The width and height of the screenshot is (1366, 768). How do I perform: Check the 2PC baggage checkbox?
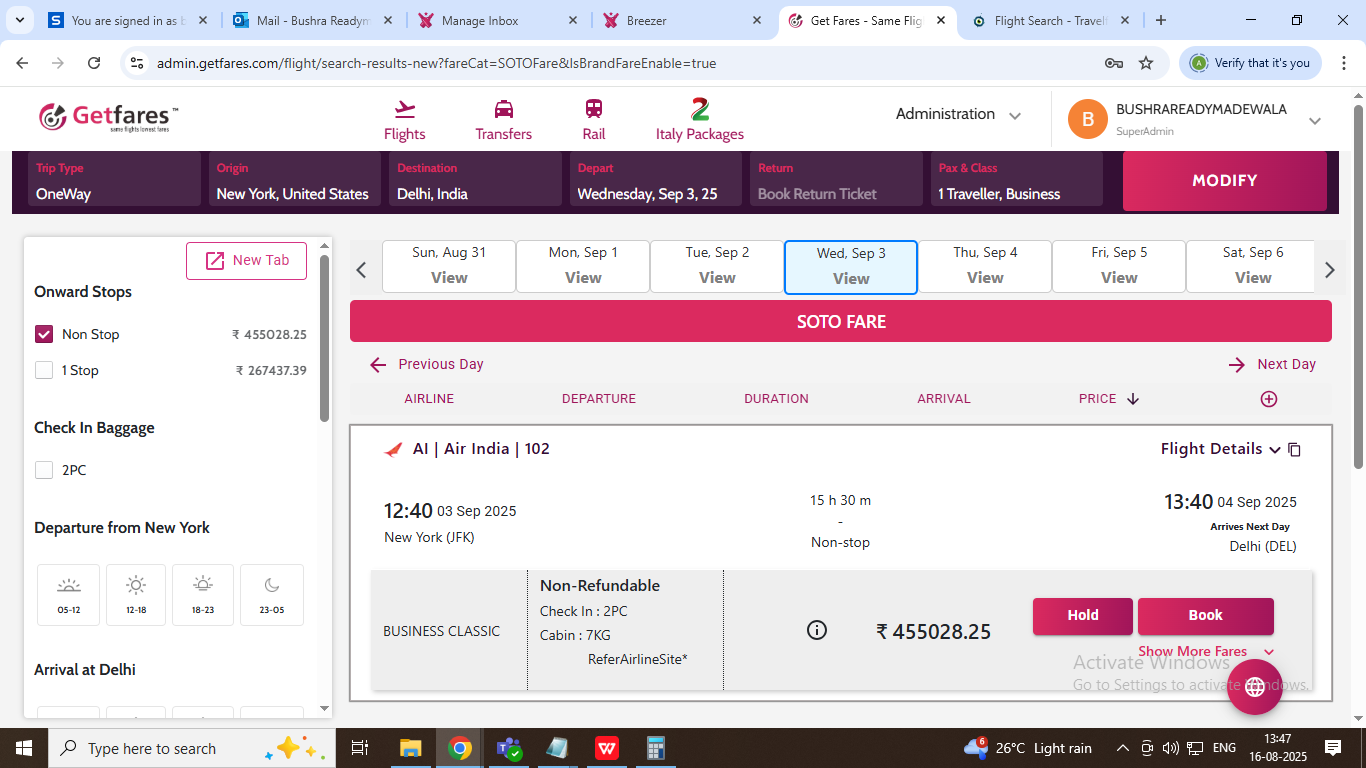(x=44, y=470)
